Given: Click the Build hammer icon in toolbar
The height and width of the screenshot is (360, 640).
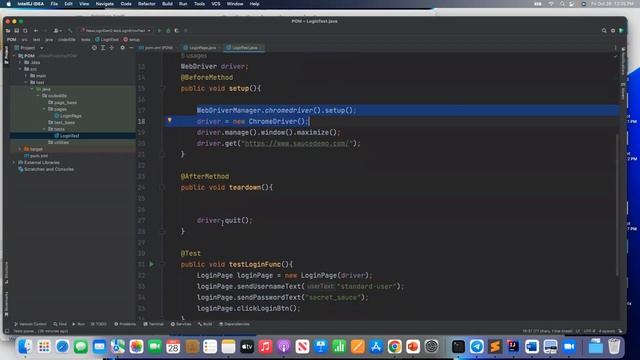Looking at the screenshot, I should tap(70, 31).
